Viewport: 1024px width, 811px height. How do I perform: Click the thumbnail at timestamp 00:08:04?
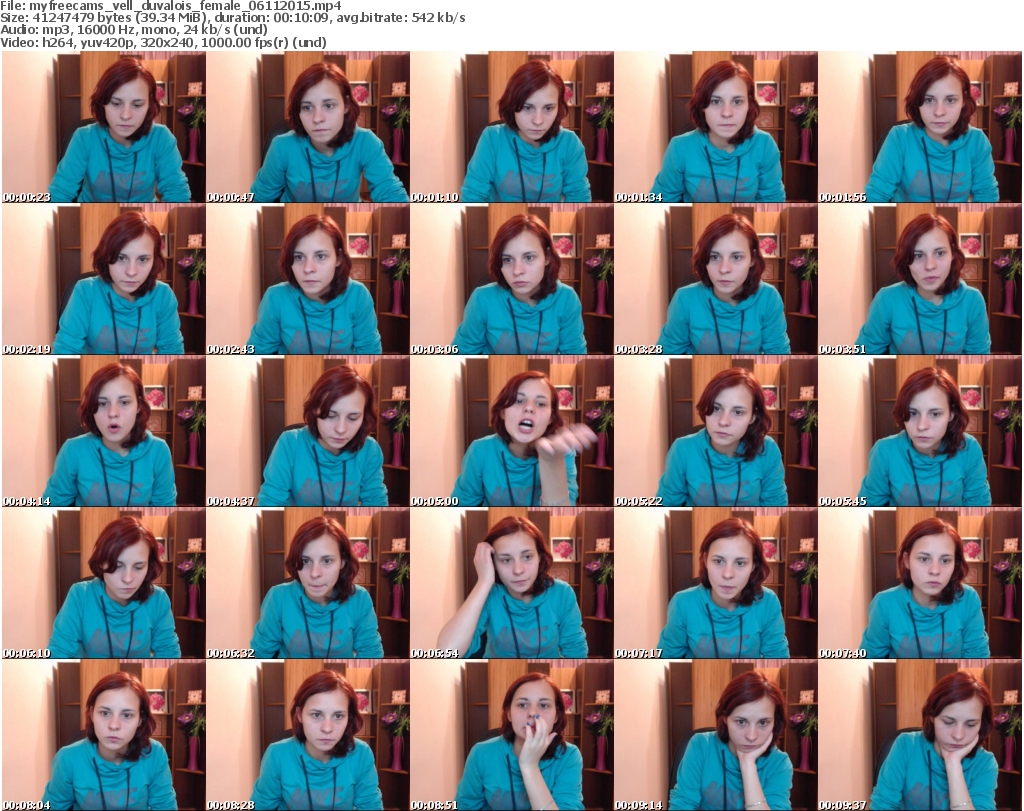coord(104,735)
